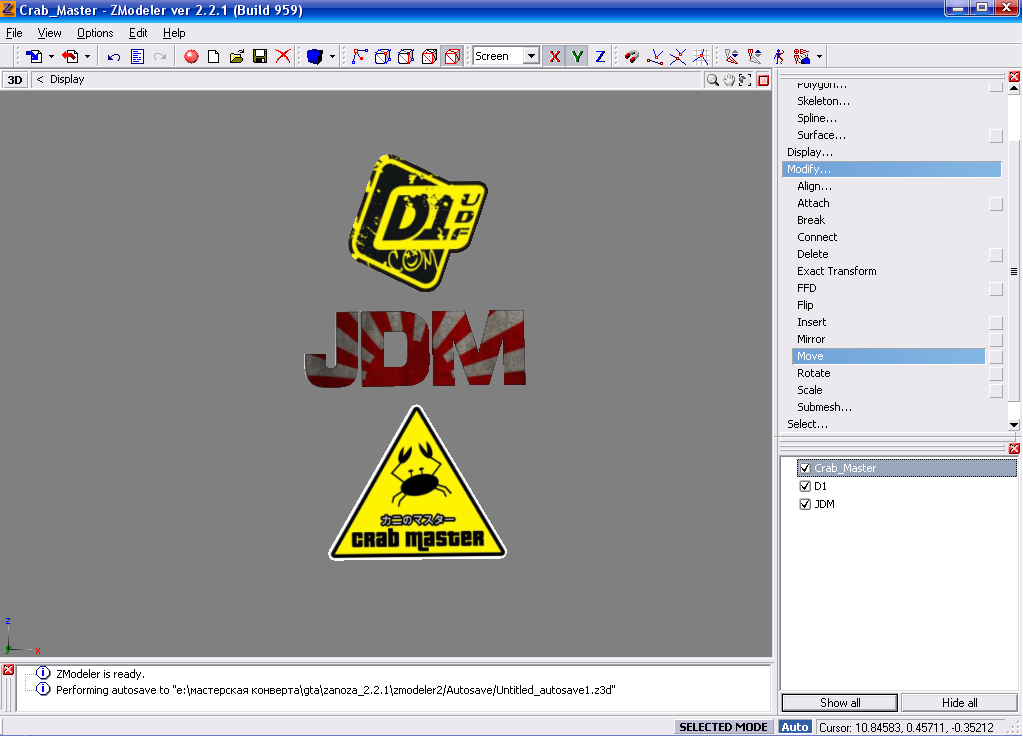Click the running figure toolbar icon
Image resolution: width=1023 pixels, height=736 pixels.
pyautogui.click(x=778, y=57)
